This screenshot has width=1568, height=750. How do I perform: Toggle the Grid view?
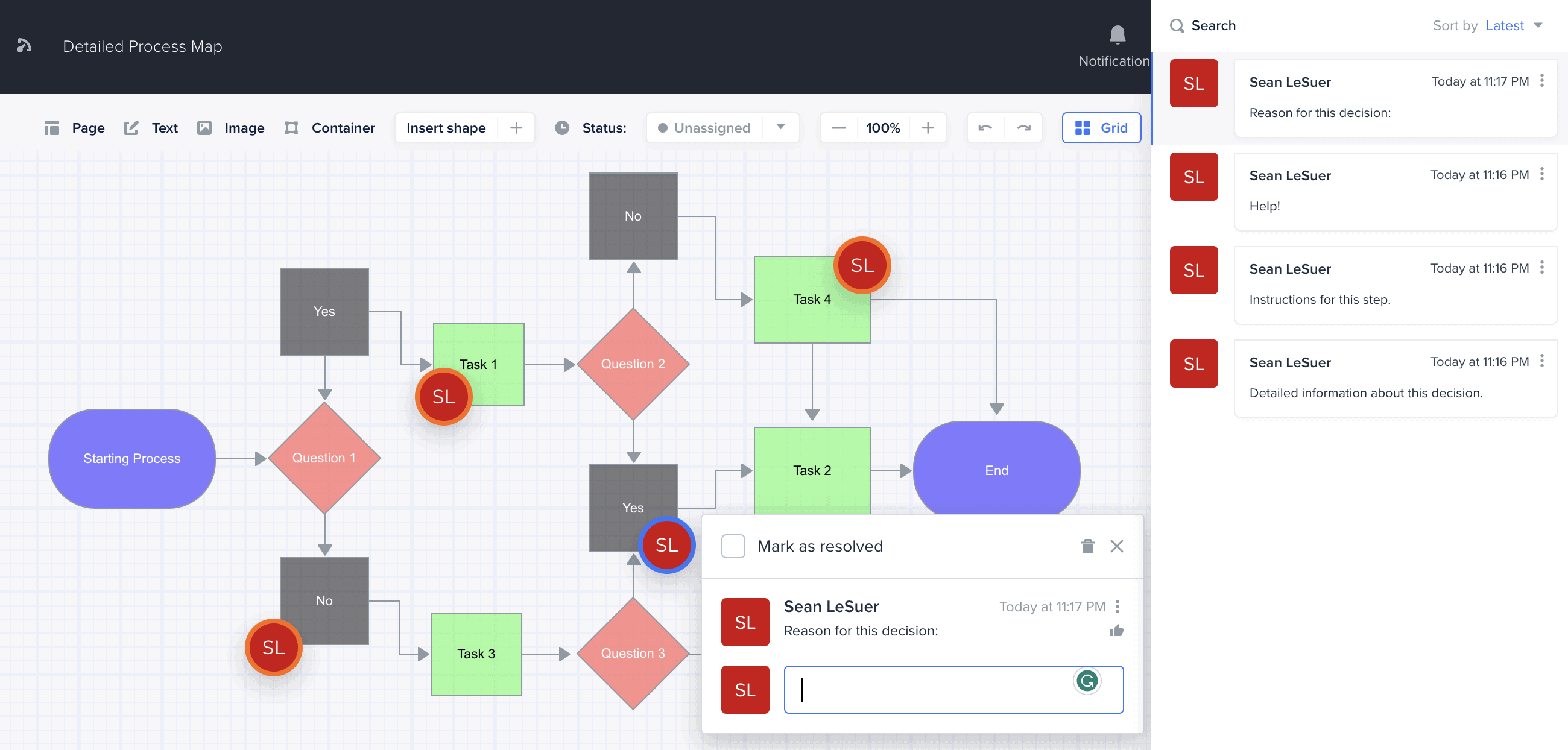pyautogui.click(x=1101, y=128)
